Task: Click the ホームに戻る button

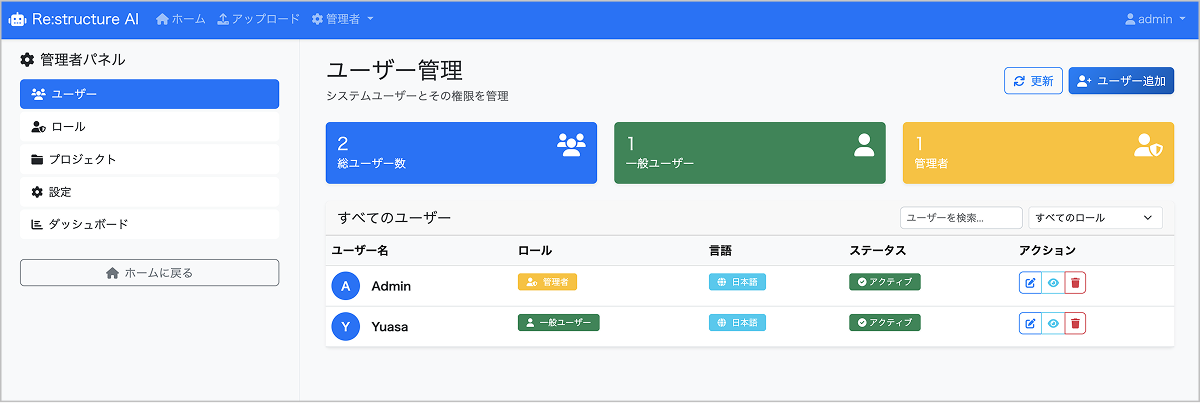Action: (149, 272)
